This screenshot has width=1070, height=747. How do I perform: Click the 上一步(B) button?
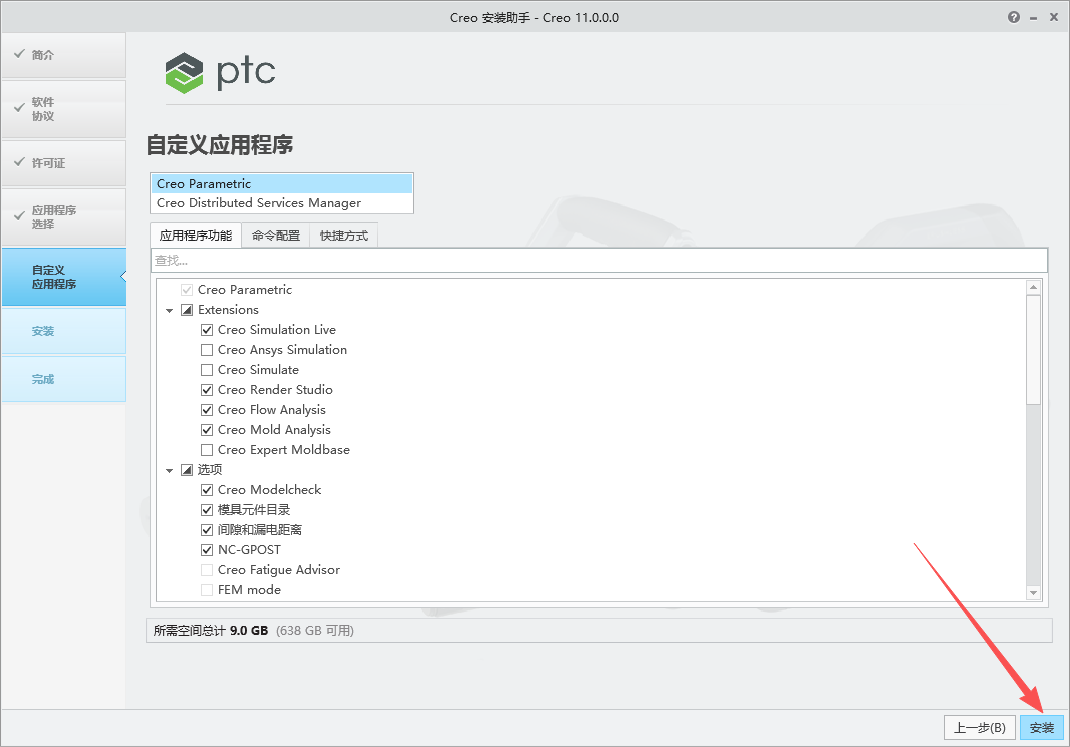[x=979, y=728]
